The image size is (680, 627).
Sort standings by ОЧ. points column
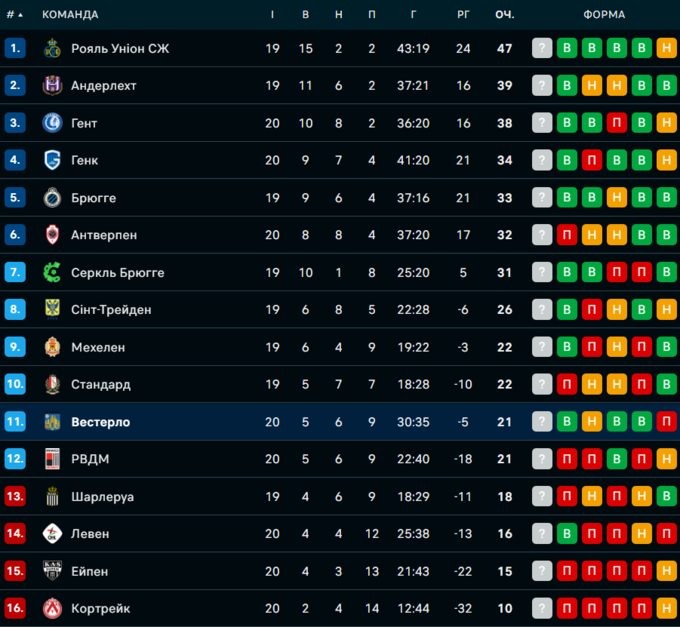(x=505, y=15)
